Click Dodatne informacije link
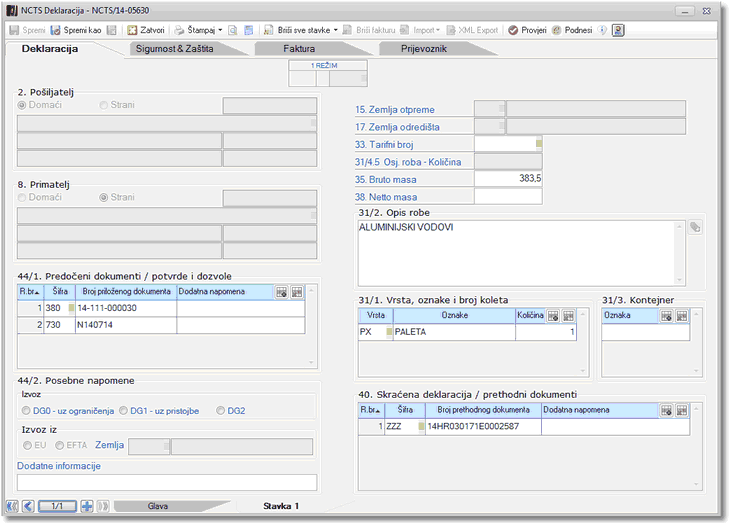The width and height of the screenshot is (731, 526). point(59,466)
